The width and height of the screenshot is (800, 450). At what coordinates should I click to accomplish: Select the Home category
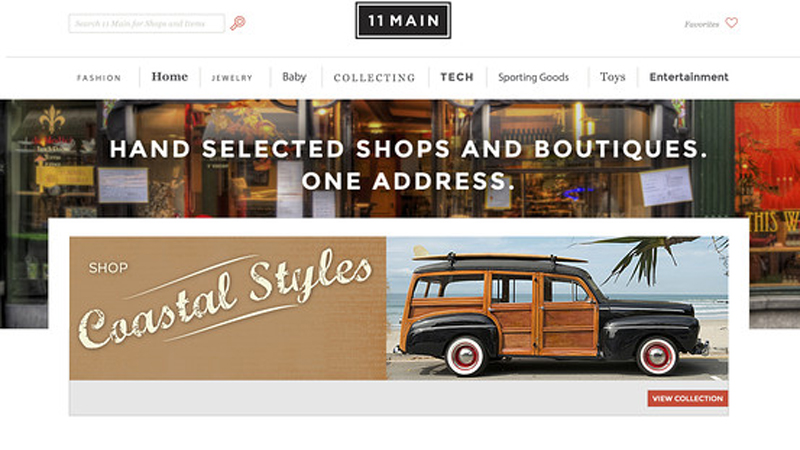(170, 77)
